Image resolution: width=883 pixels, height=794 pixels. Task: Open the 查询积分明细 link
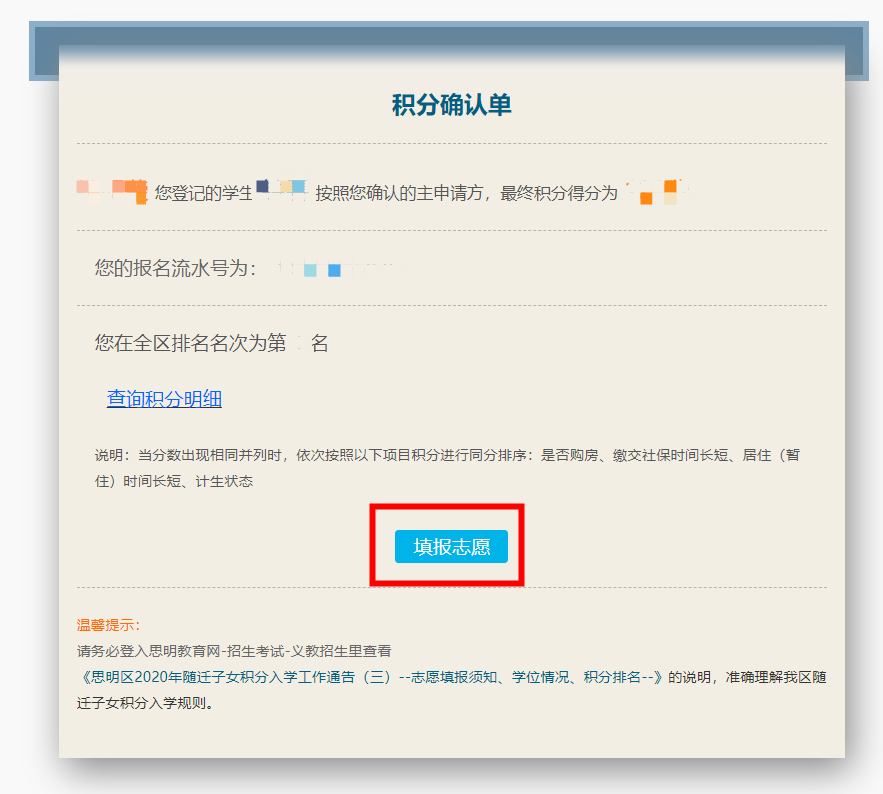coord(164,399)
